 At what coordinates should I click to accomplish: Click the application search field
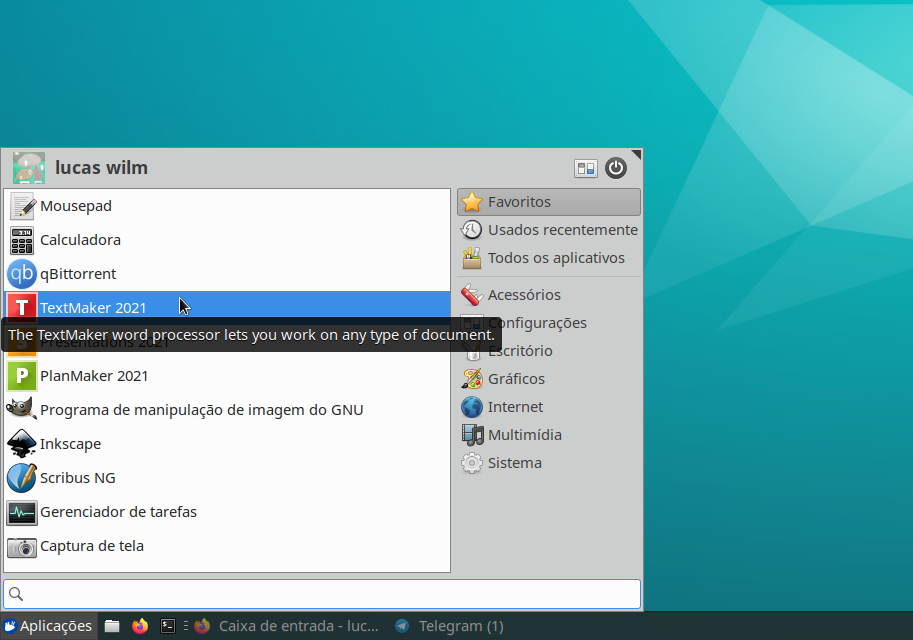[x=322, y=594]
